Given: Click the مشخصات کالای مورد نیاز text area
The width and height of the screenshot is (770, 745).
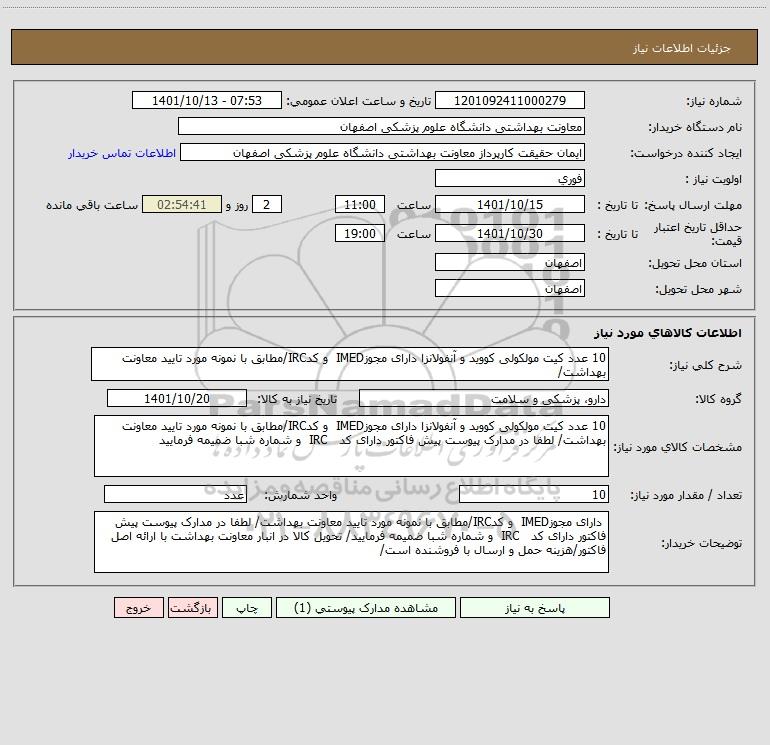Looking at the screenshot, I should (351, 446).
